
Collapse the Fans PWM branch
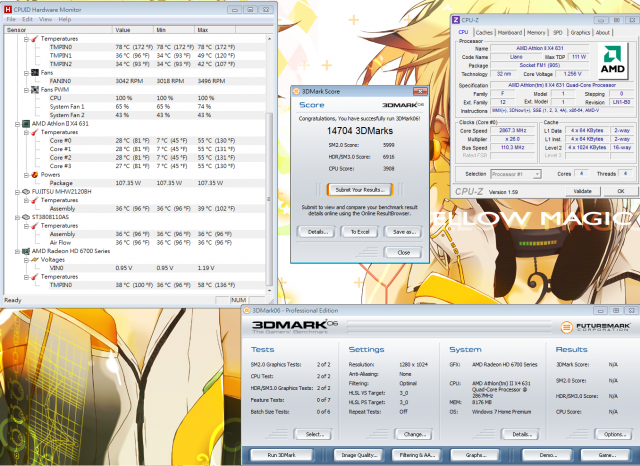click(26, 89)
